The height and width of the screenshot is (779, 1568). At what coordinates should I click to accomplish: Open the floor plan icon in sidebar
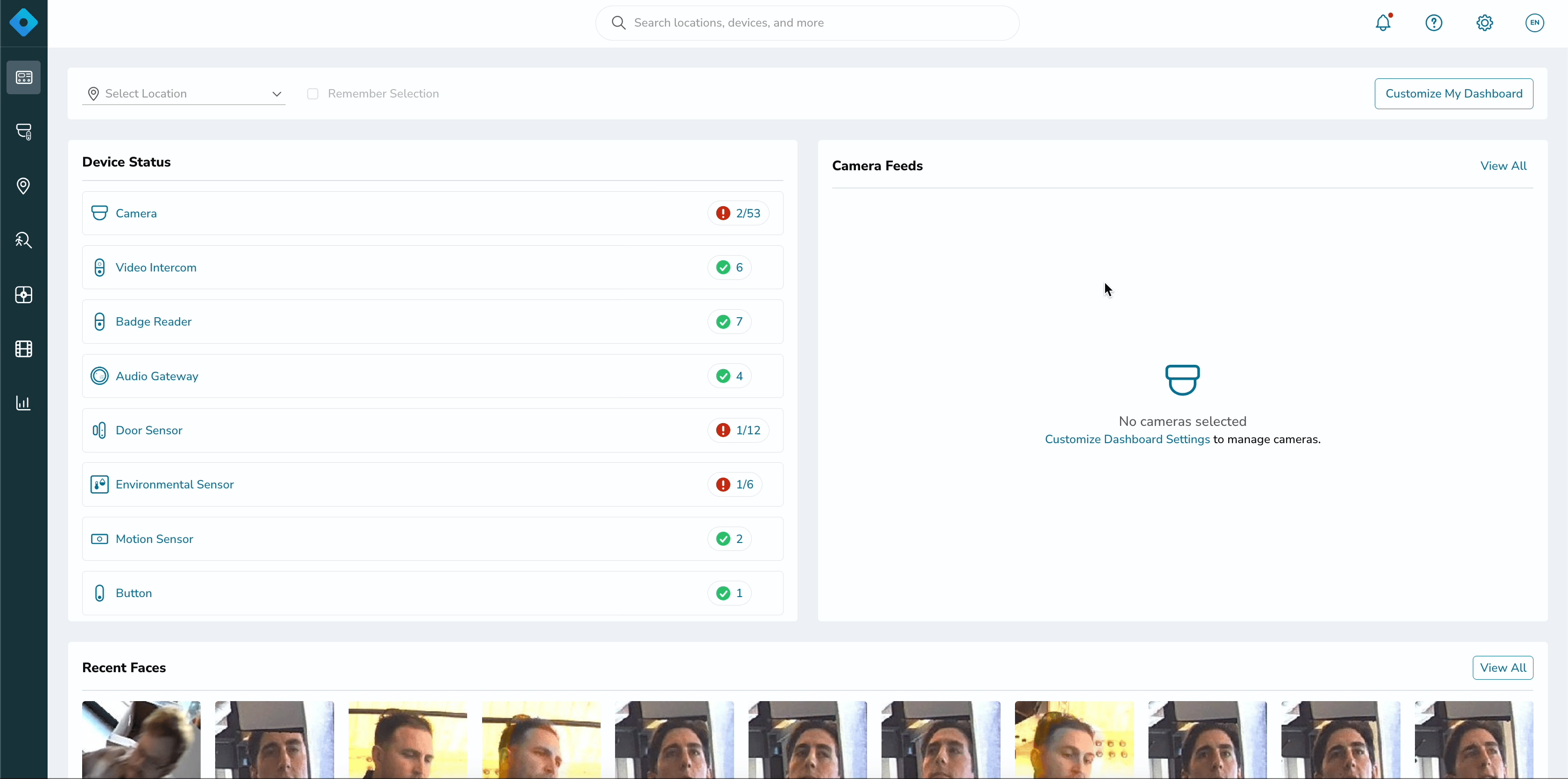click(x=24, y=294)
